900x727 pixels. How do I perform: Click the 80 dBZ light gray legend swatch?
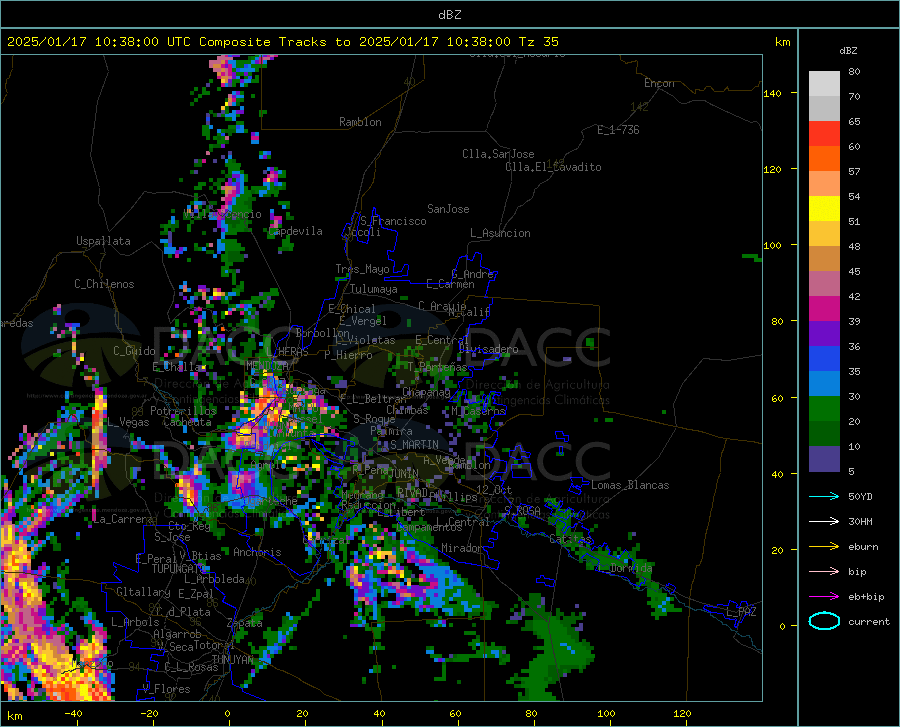(824, 83)
